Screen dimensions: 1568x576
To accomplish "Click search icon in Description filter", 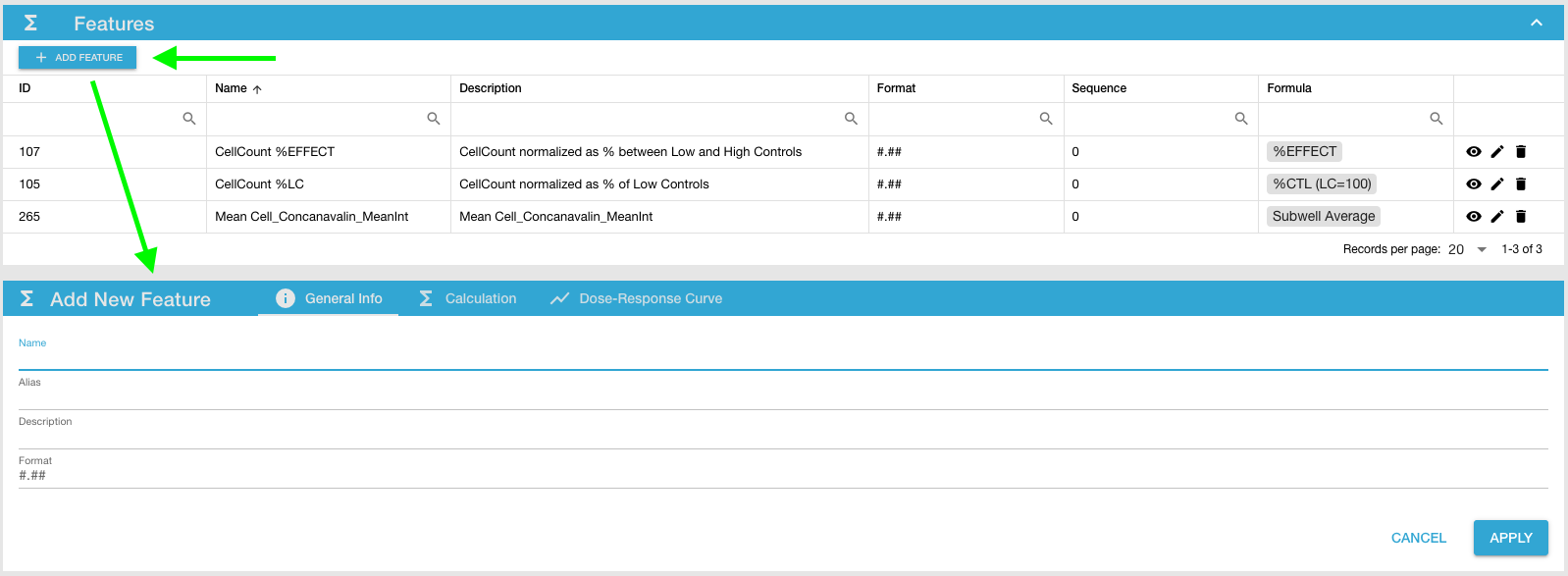I will pos(851,119).
